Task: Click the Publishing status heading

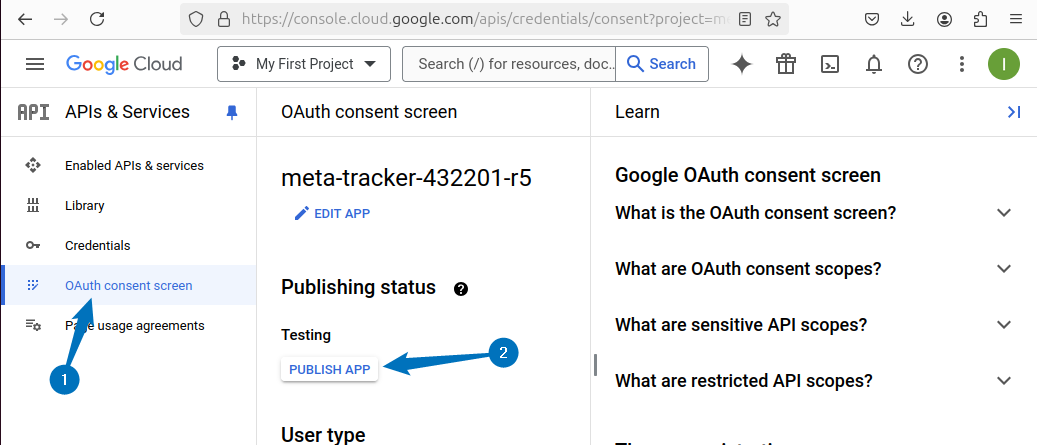Action: tap(358, 288)
